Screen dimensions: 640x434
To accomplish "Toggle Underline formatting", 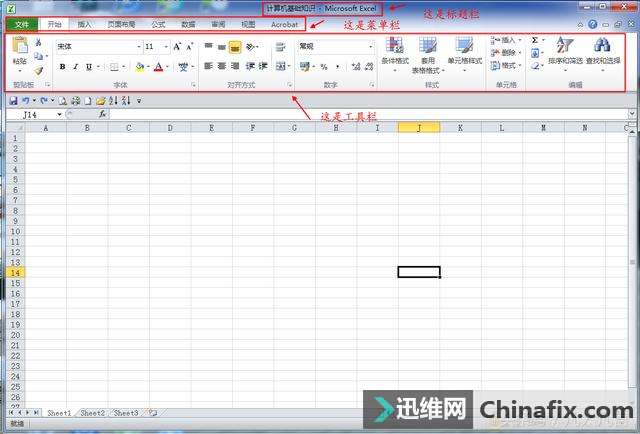I will 89,67.
